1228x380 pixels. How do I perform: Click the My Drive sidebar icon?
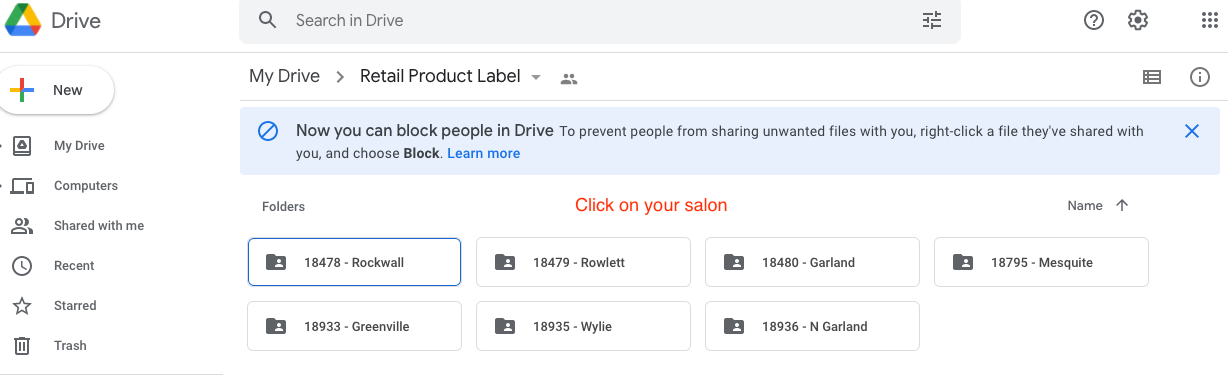point(22,146)
